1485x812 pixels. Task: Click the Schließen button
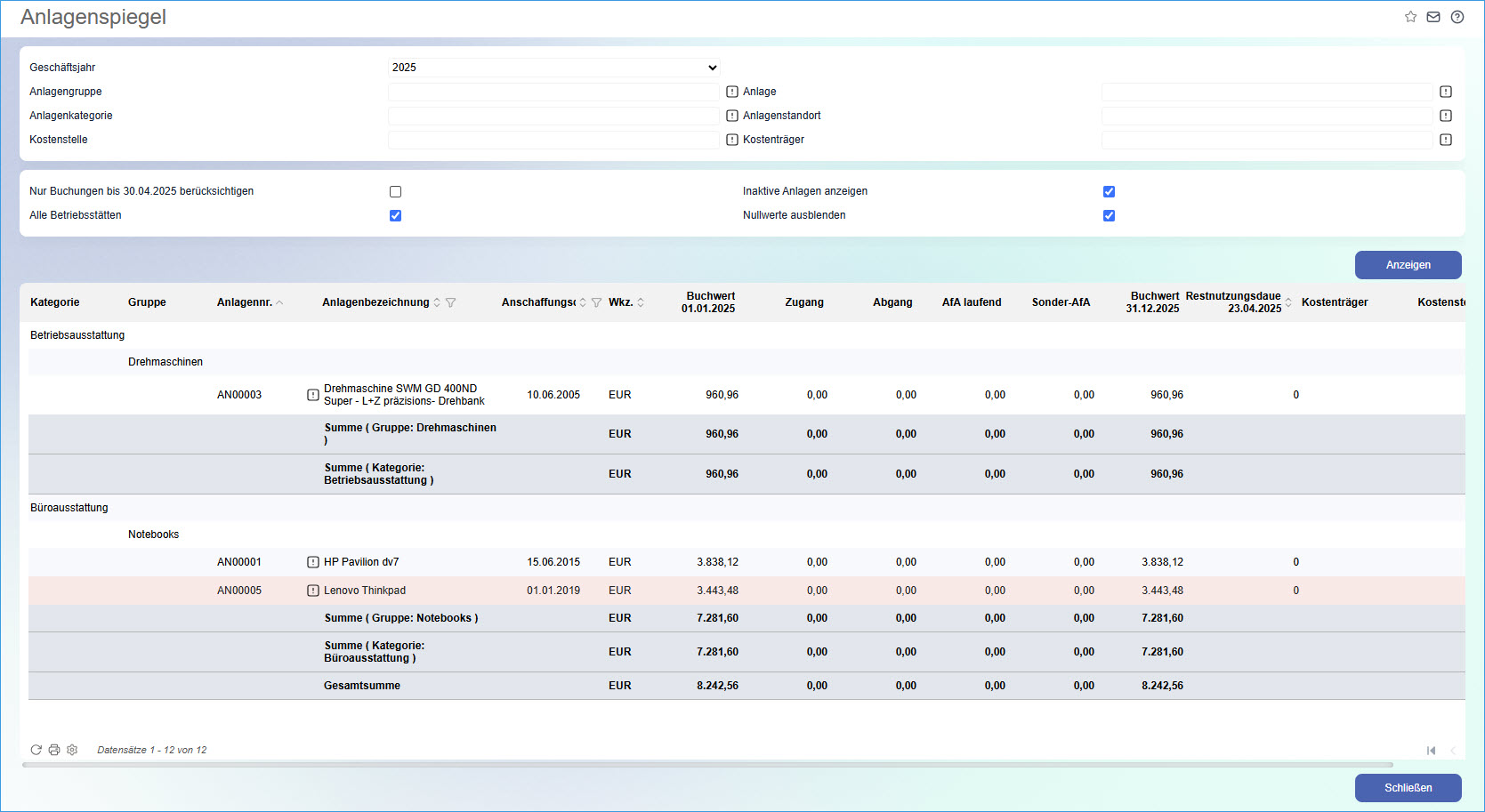click(1408, 788)
